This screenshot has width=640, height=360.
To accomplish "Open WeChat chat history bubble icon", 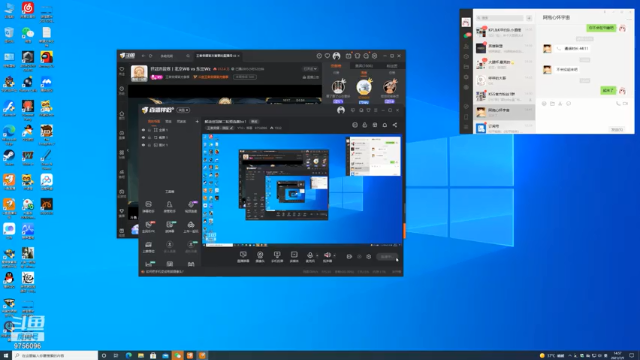I will (568, 104).
